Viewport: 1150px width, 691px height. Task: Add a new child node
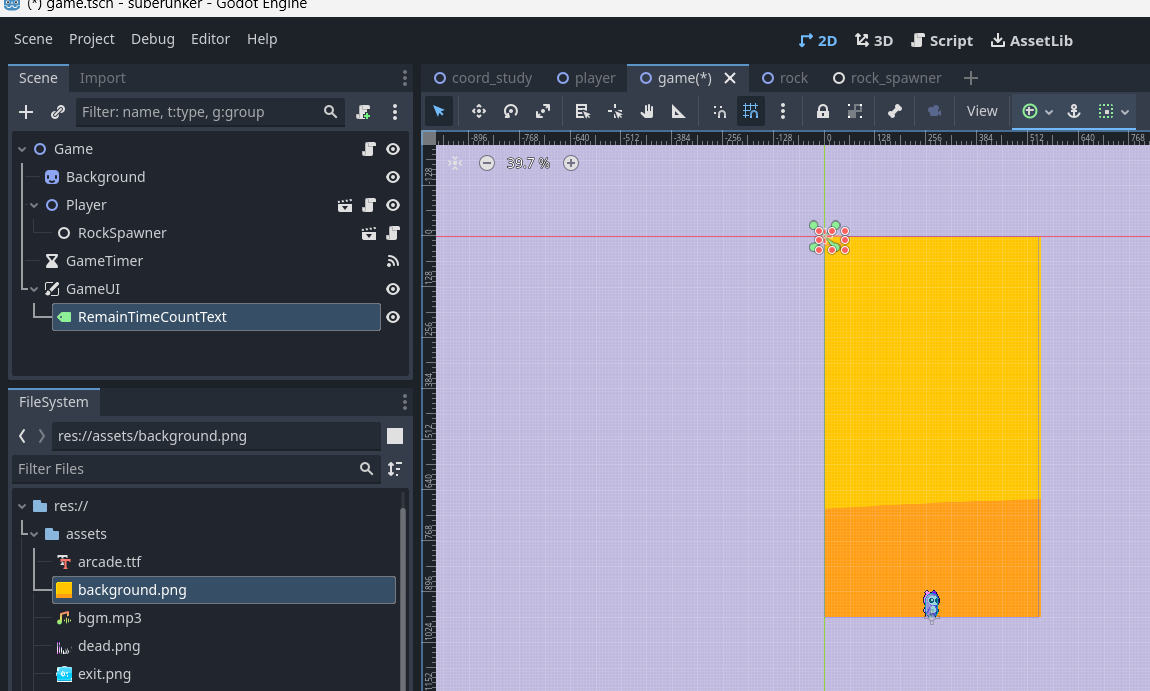[x=26, y=112]
